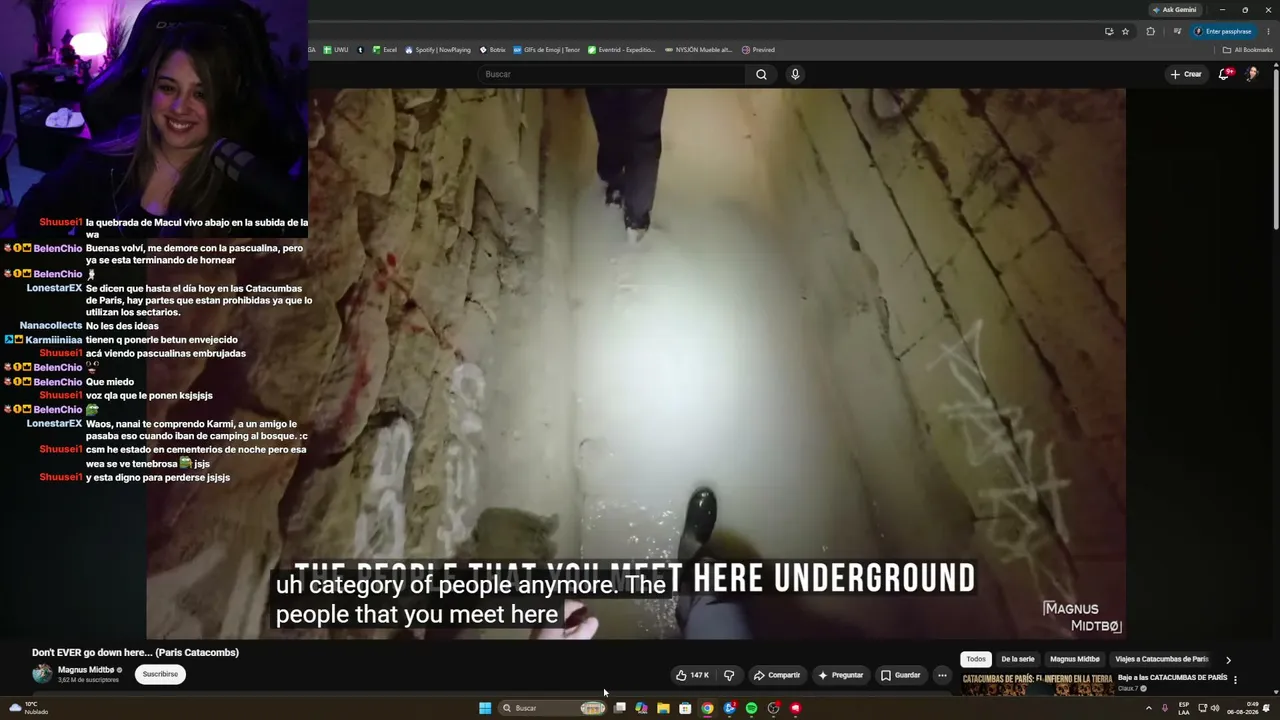This screenshot has height=720, width=1280.
Task: Open the Baje a las CATACUMBAS DE PARIS title
Action: pyautogui.click(x=1172, y=677)
